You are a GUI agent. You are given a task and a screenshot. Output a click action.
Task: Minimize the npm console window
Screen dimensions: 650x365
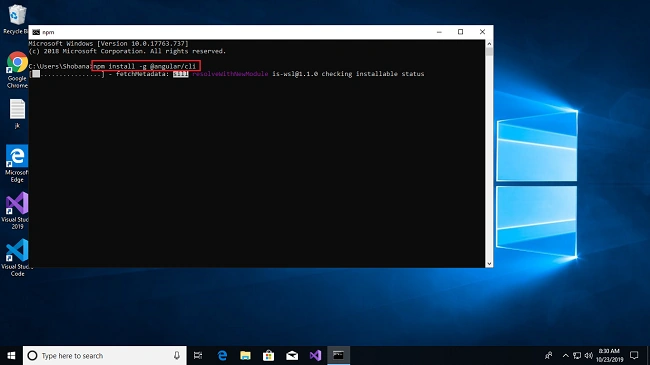pos(439,32)
